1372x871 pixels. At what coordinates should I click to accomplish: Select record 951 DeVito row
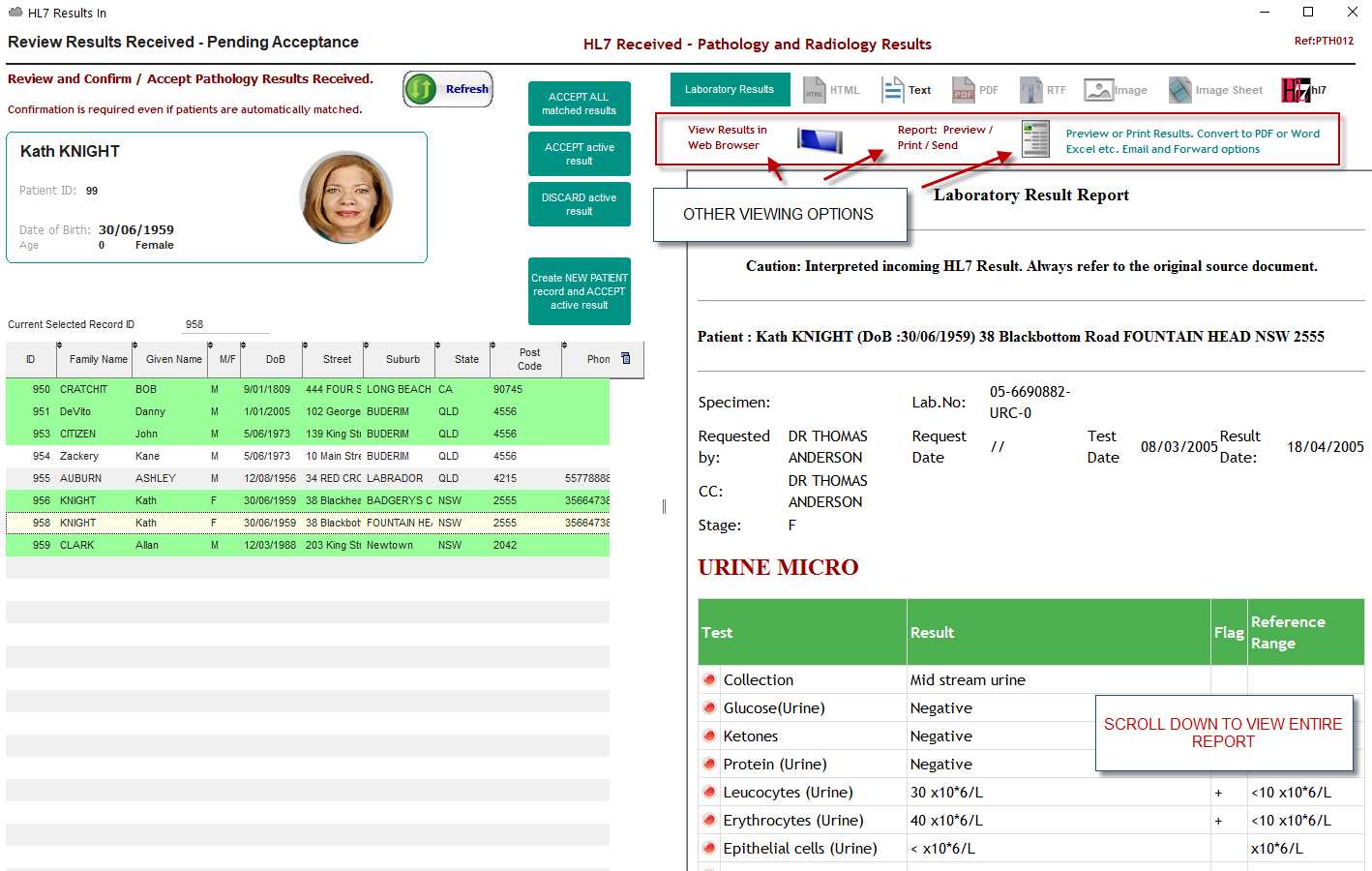(308, 411)
